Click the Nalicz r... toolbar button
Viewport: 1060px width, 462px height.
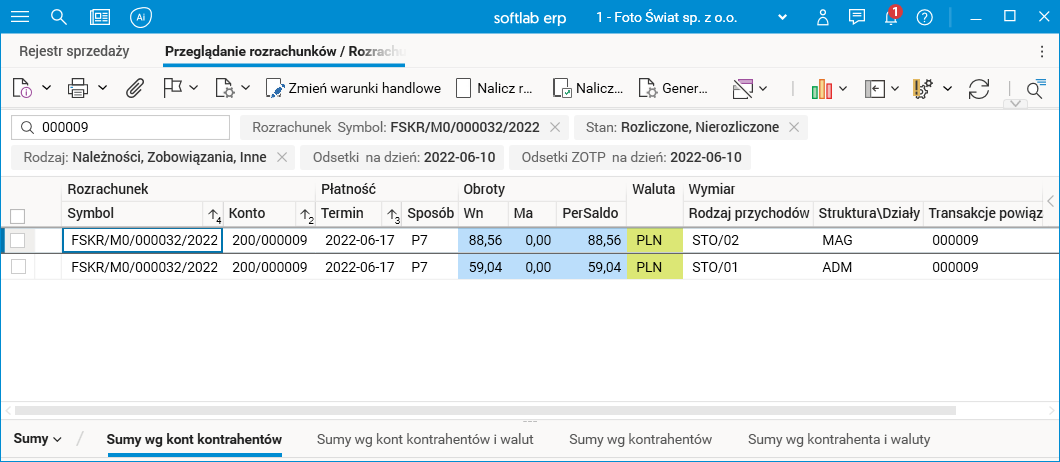coord(496,88)
